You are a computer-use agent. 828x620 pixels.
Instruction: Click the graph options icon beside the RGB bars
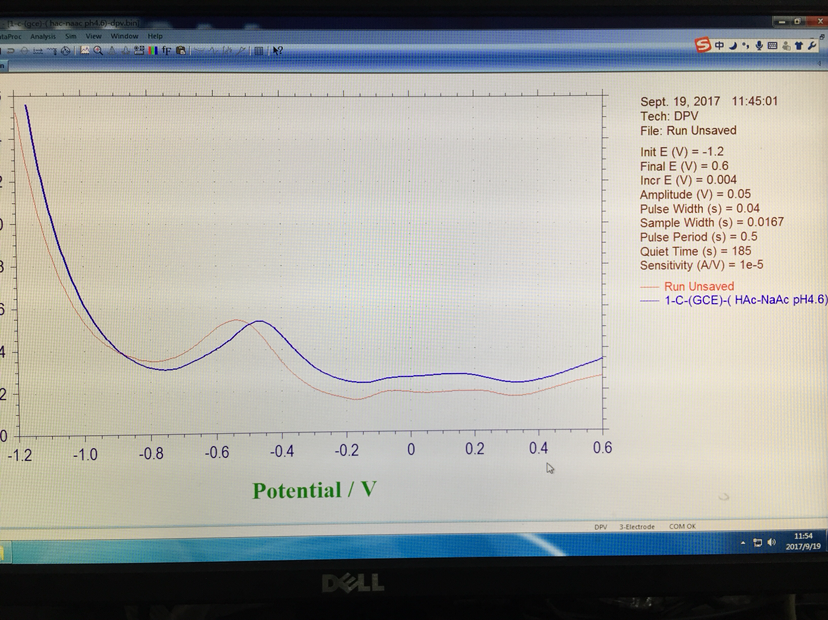[x=139, y=51]
